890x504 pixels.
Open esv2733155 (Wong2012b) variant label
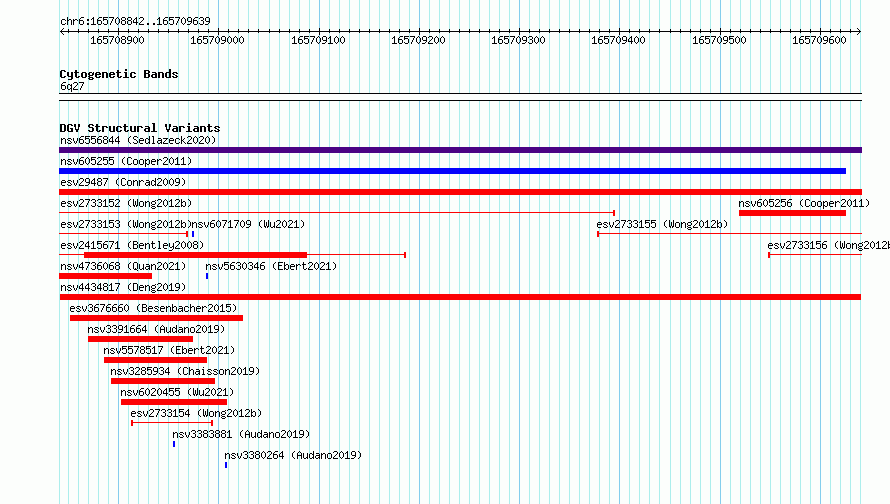pyautogui.click(x=662, y=224)
